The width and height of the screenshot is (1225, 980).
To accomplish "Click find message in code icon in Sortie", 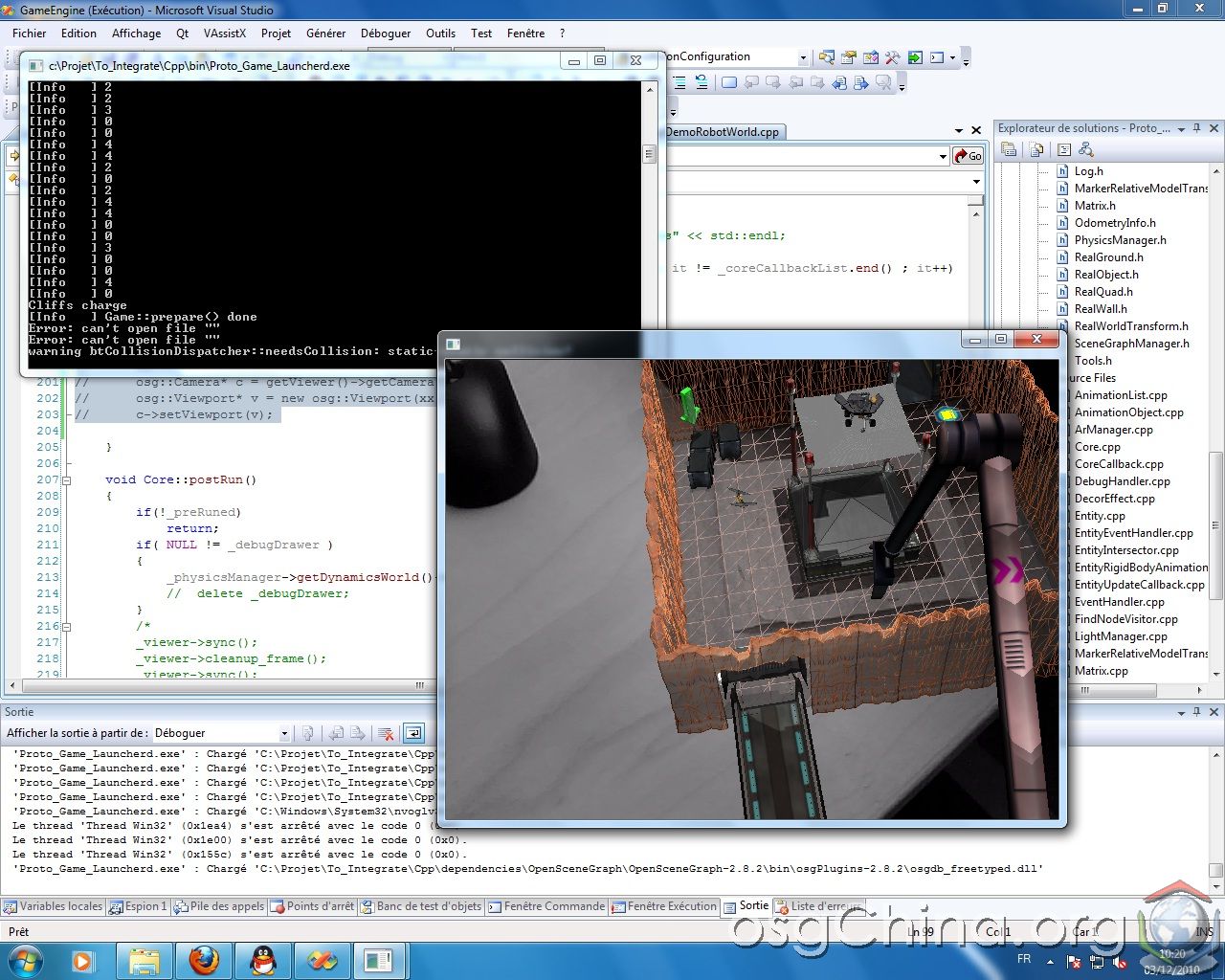I will click(308, 733).
